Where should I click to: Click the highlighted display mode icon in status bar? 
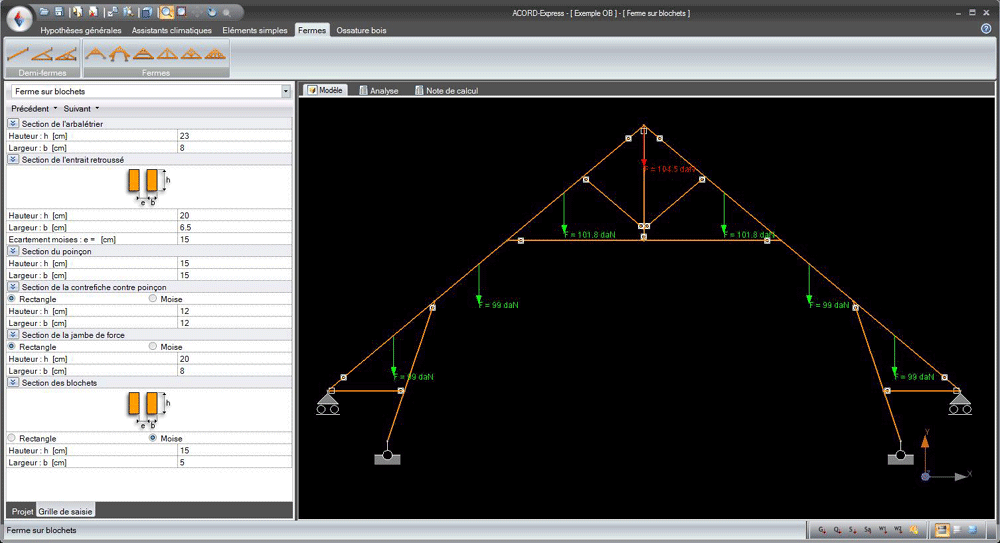(942, 530)
